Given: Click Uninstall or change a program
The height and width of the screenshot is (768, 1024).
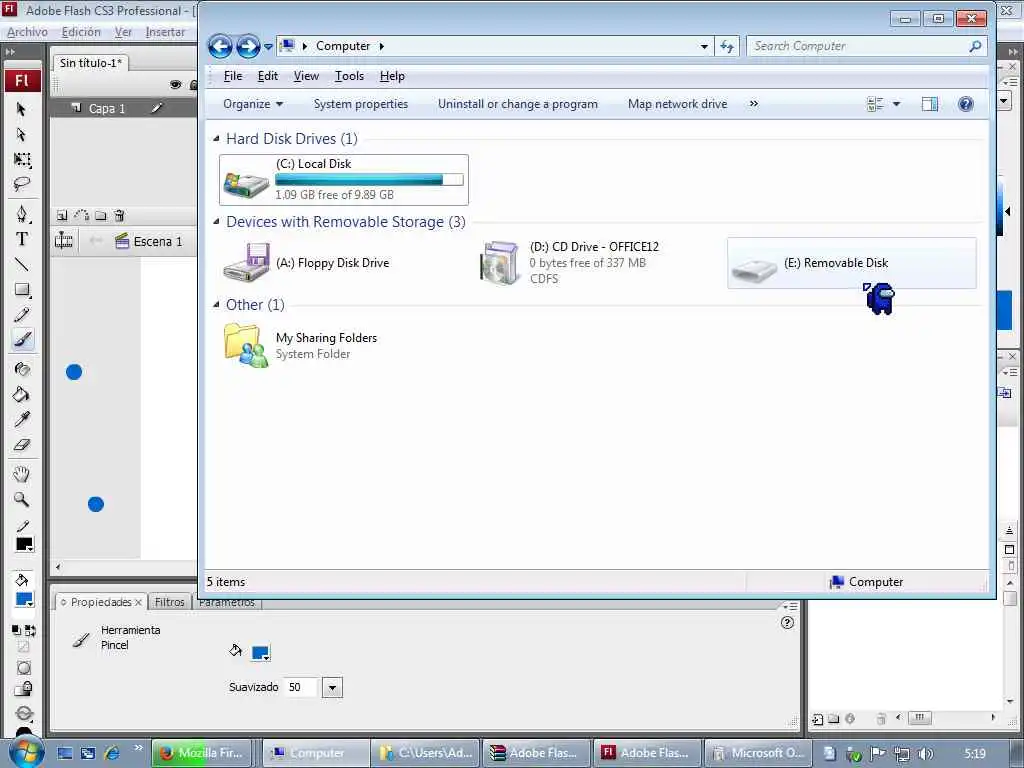Looking at the screenshot, I should point(518,104).
